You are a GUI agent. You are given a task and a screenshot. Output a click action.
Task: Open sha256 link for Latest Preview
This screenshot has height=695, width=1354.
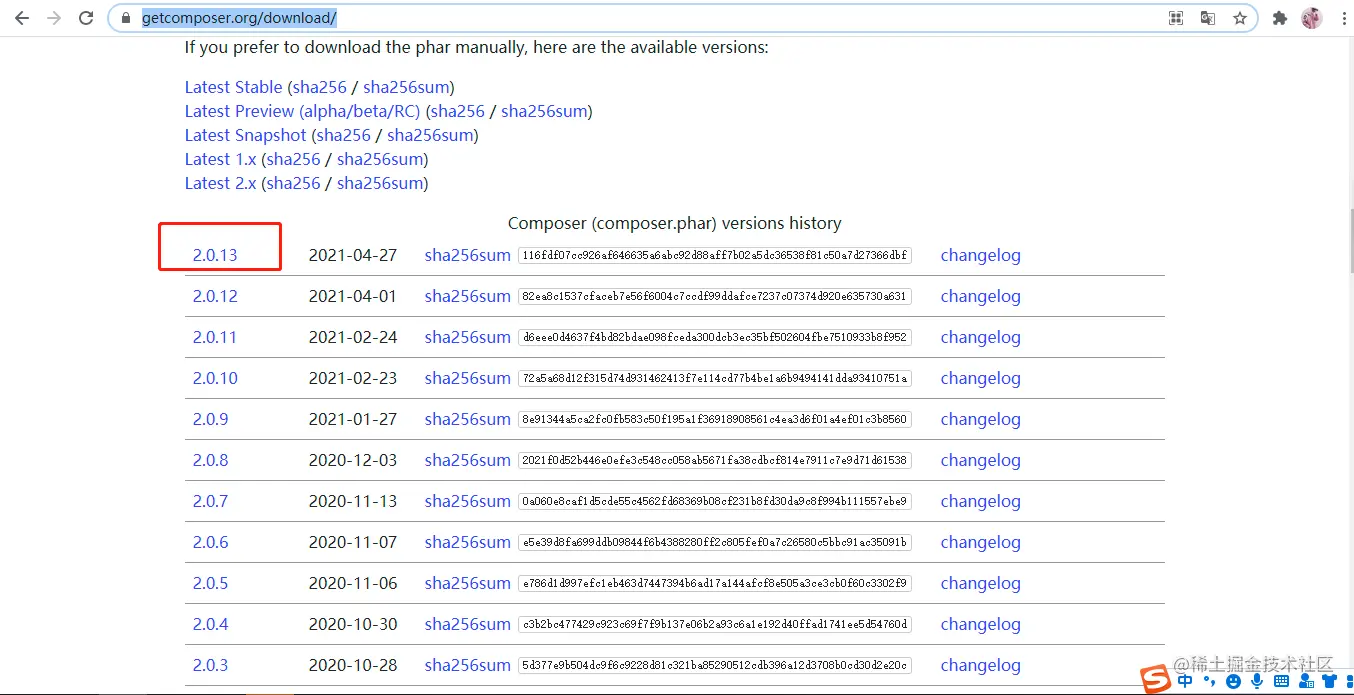(x=458, y=111)
